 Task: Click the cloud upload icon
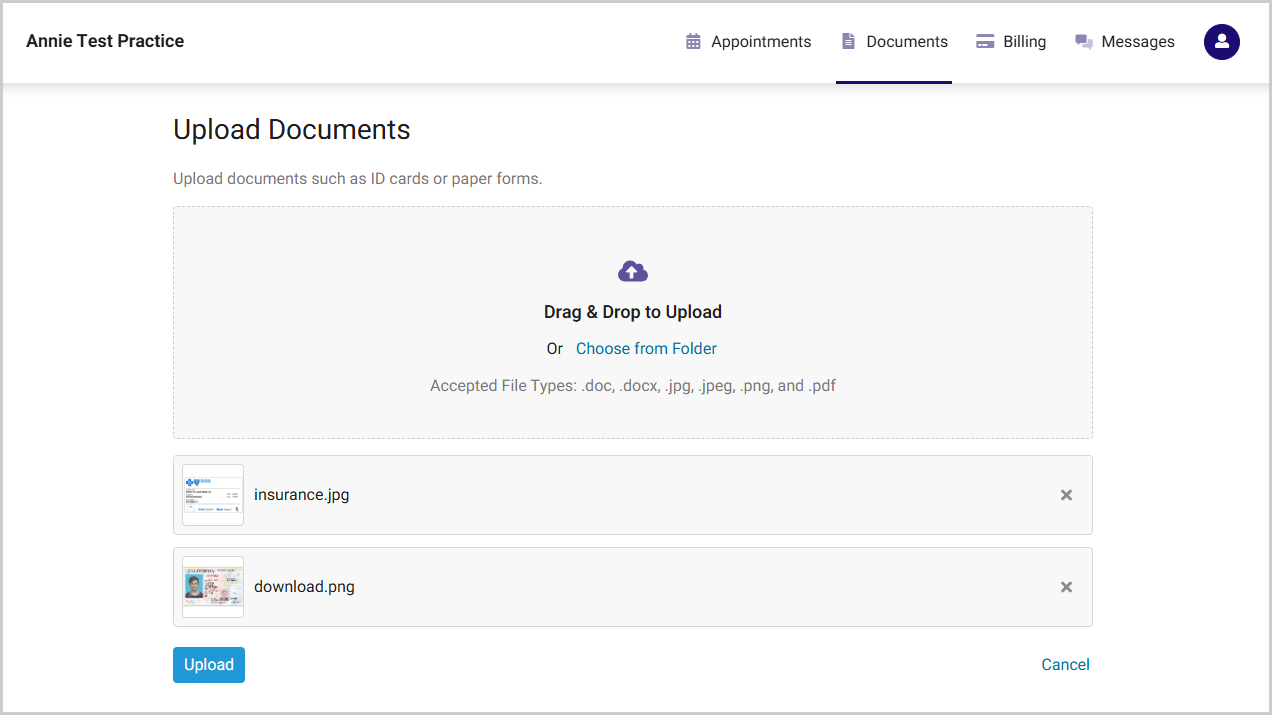633,271
